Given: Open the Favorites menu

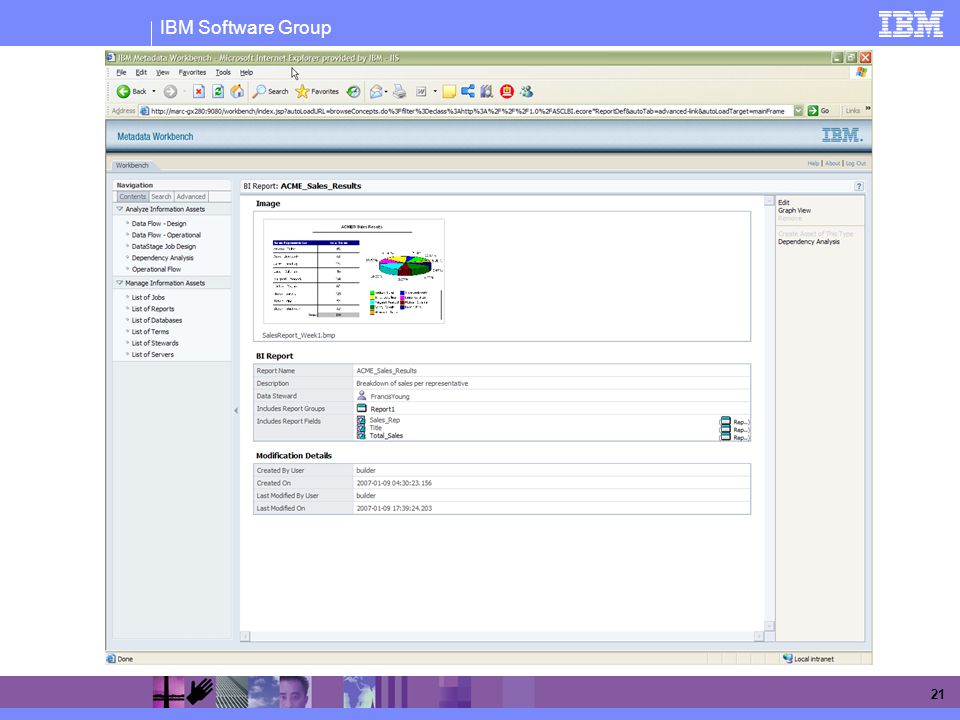Looking at the screenshot, I should (192, 72).
